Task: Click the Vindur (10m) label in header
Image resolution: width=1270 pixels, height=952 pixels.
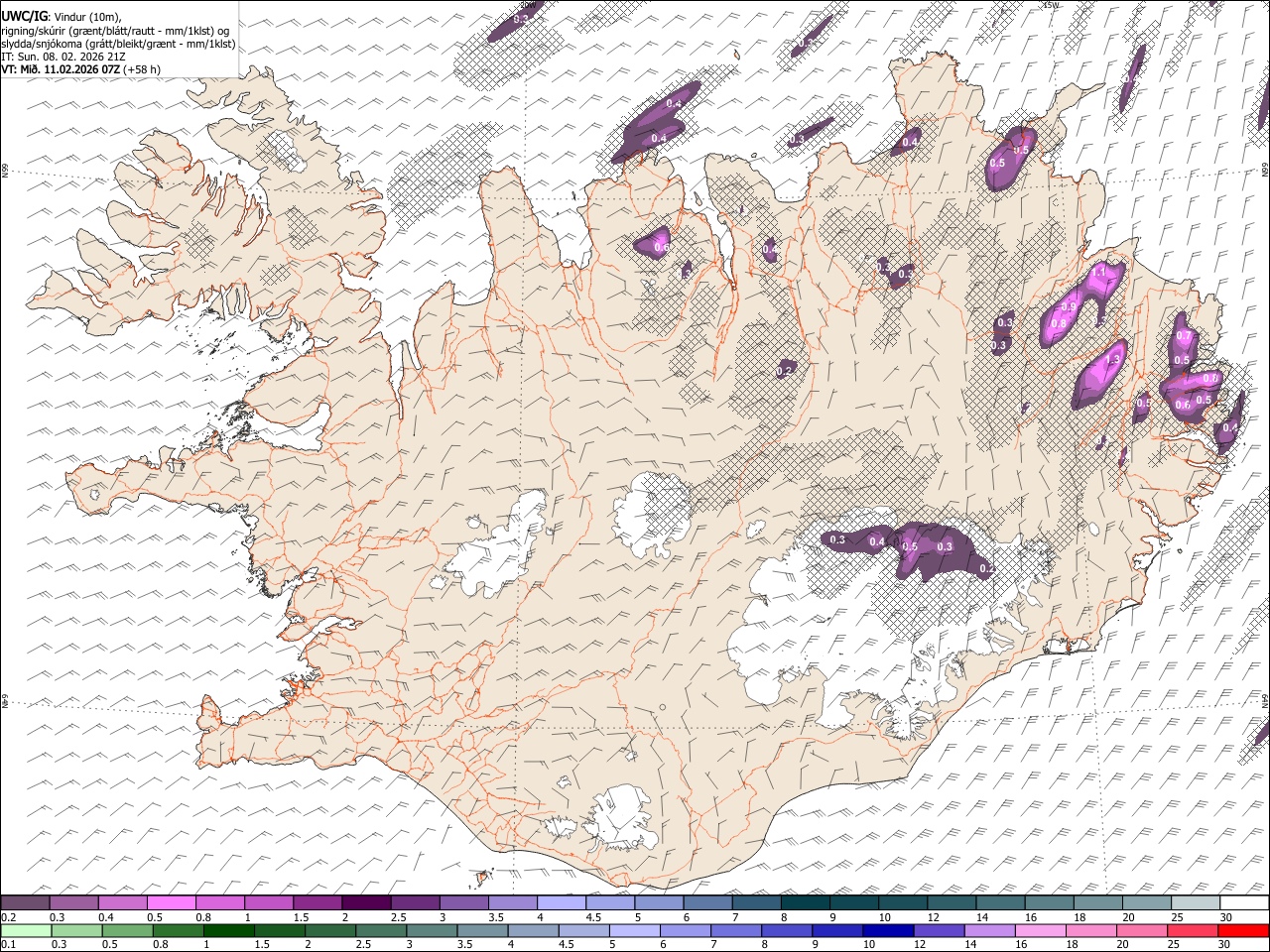Action: (x=86, y=17)
